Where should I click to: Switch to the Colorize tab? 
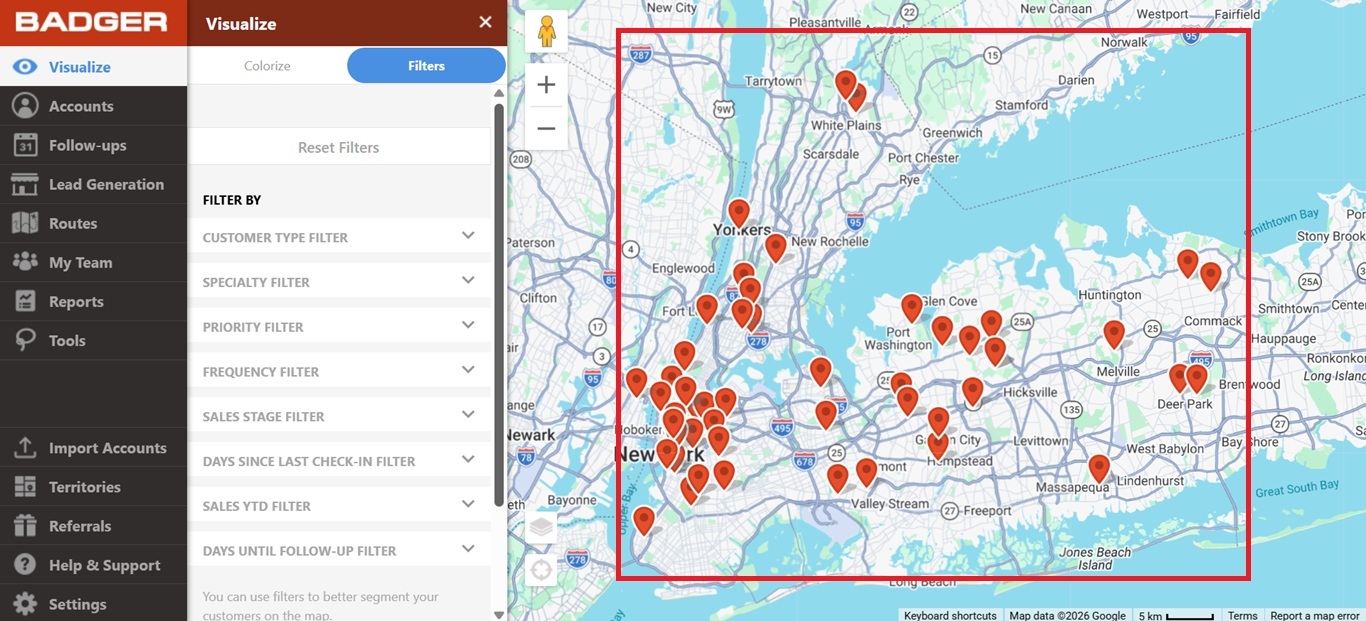(267, 66)
